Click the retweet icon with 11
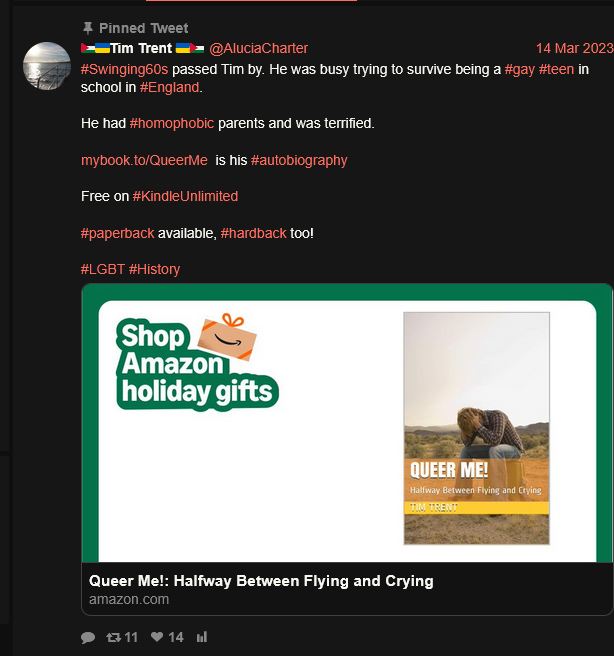Screen dimensions: 614x656 [113, 637]
